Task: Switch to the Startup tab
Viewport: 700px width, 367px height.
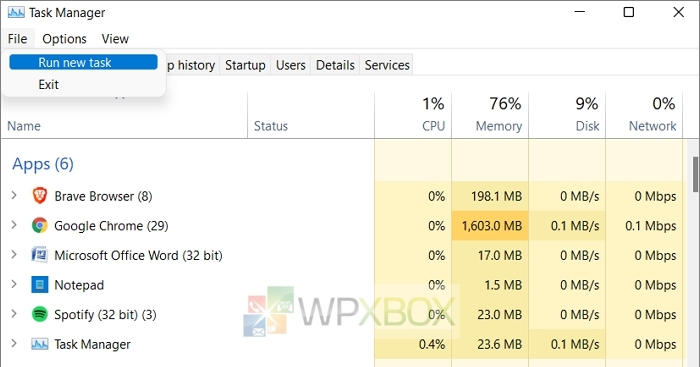Action: [245, 65]
